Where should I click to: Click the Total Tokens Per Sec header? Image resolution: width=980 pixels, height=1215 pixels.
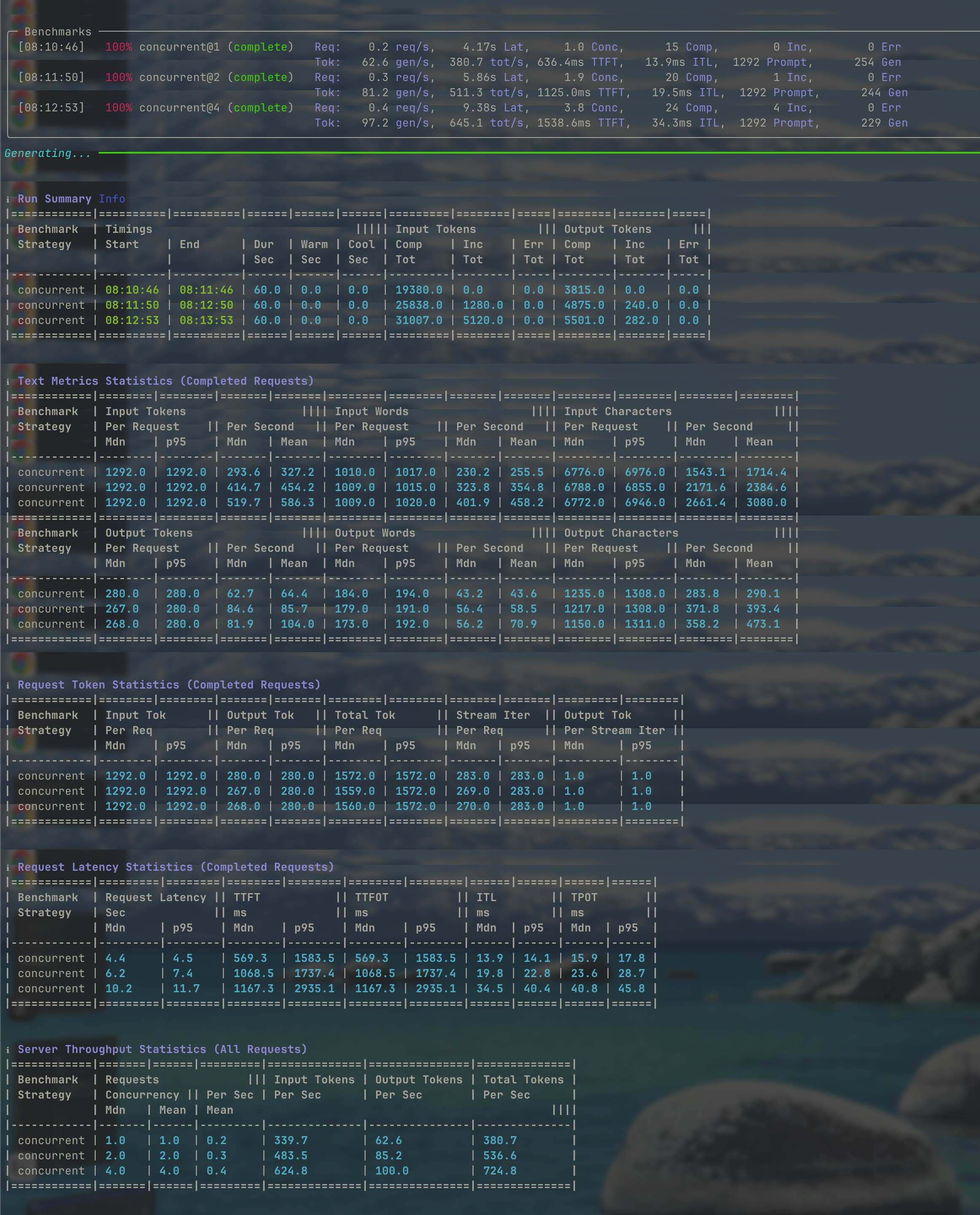click(x=523, y=1087)
